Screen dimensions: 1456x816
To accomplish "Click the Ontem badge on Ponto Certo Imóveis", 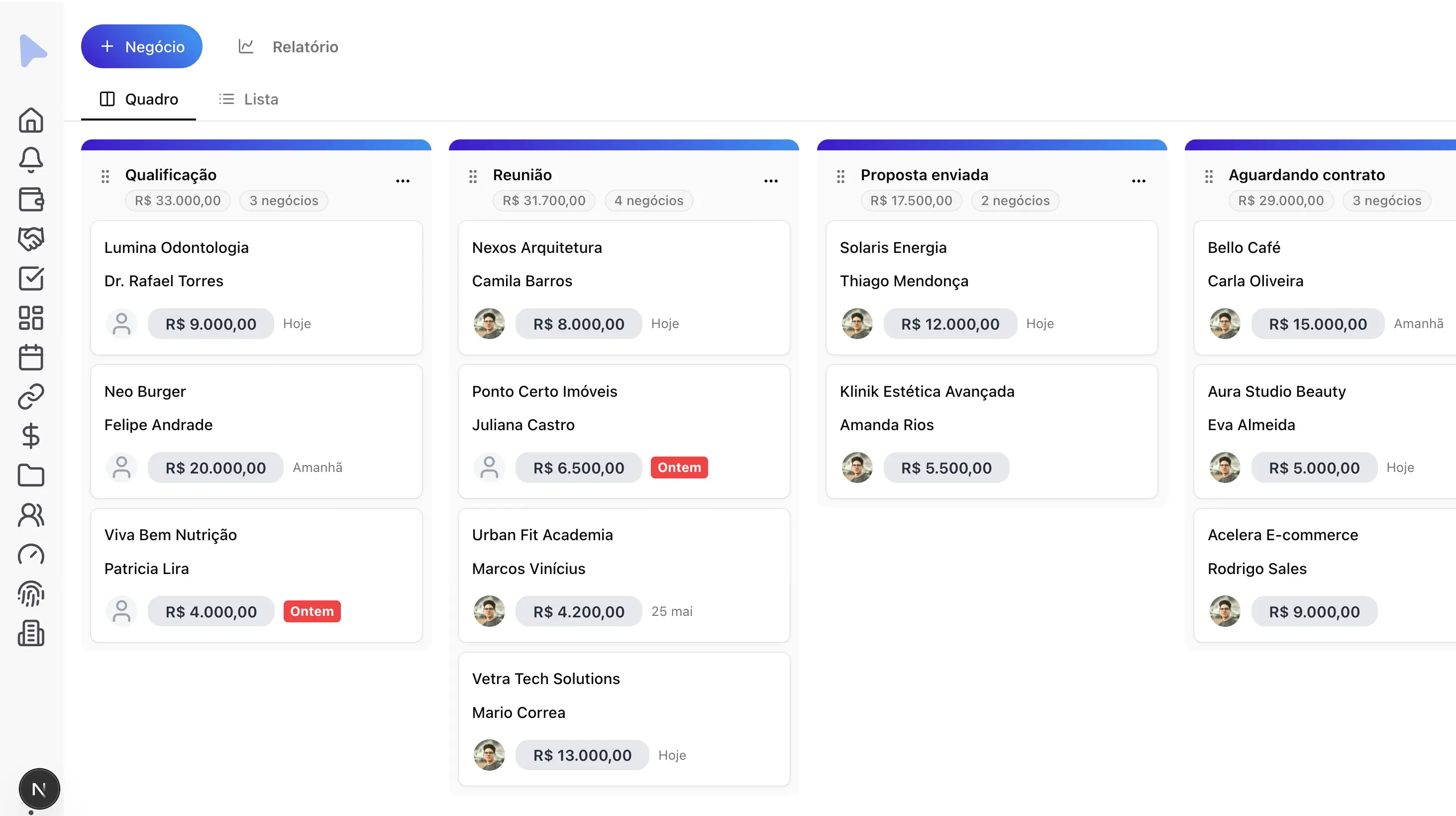I will coord(679,467).
